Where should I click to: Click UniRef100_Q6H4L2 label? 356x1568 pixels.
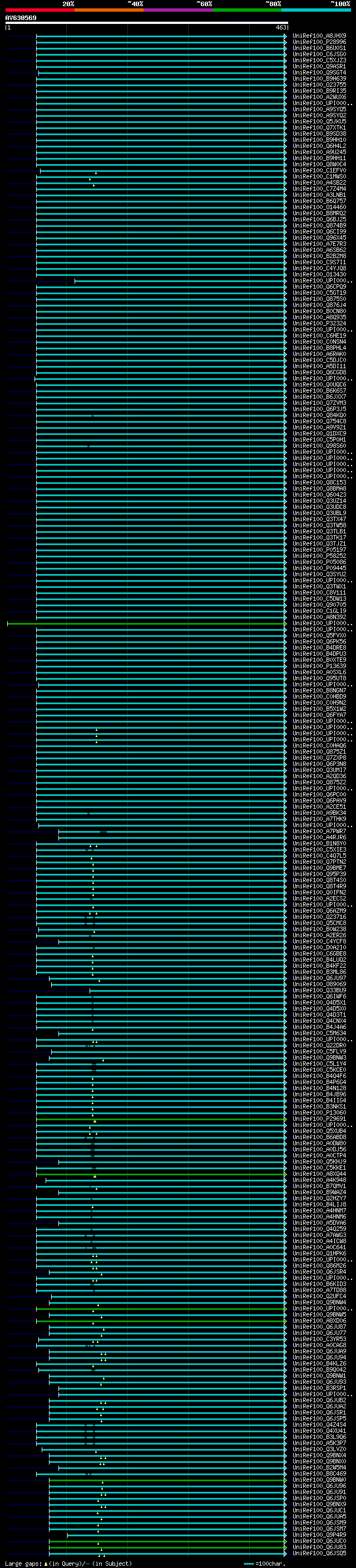pyautogui.click(x=319, y=146)
